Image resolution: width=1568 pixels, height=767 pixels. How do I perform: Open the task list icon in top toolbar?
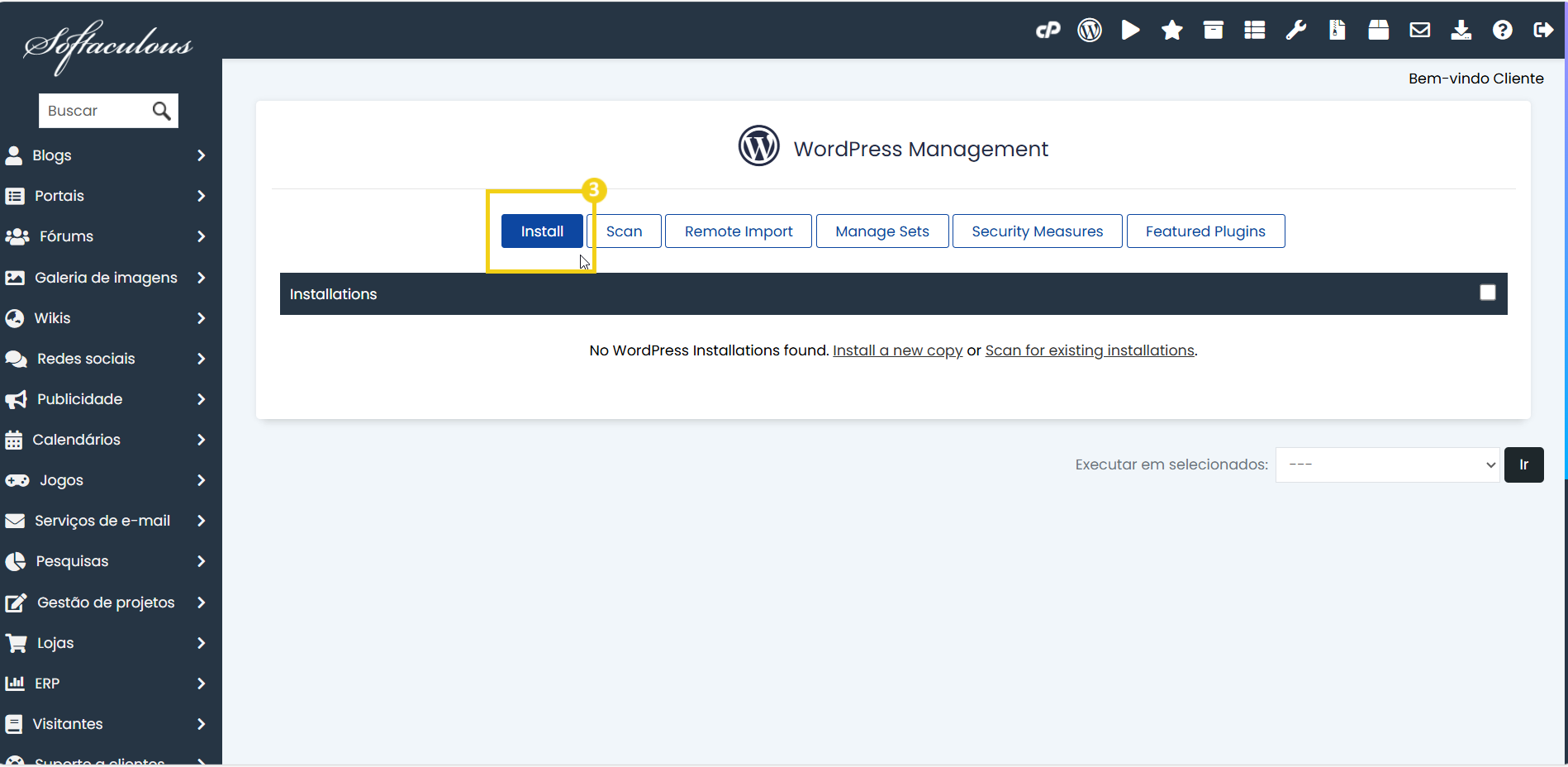[x=1255, y=31]
